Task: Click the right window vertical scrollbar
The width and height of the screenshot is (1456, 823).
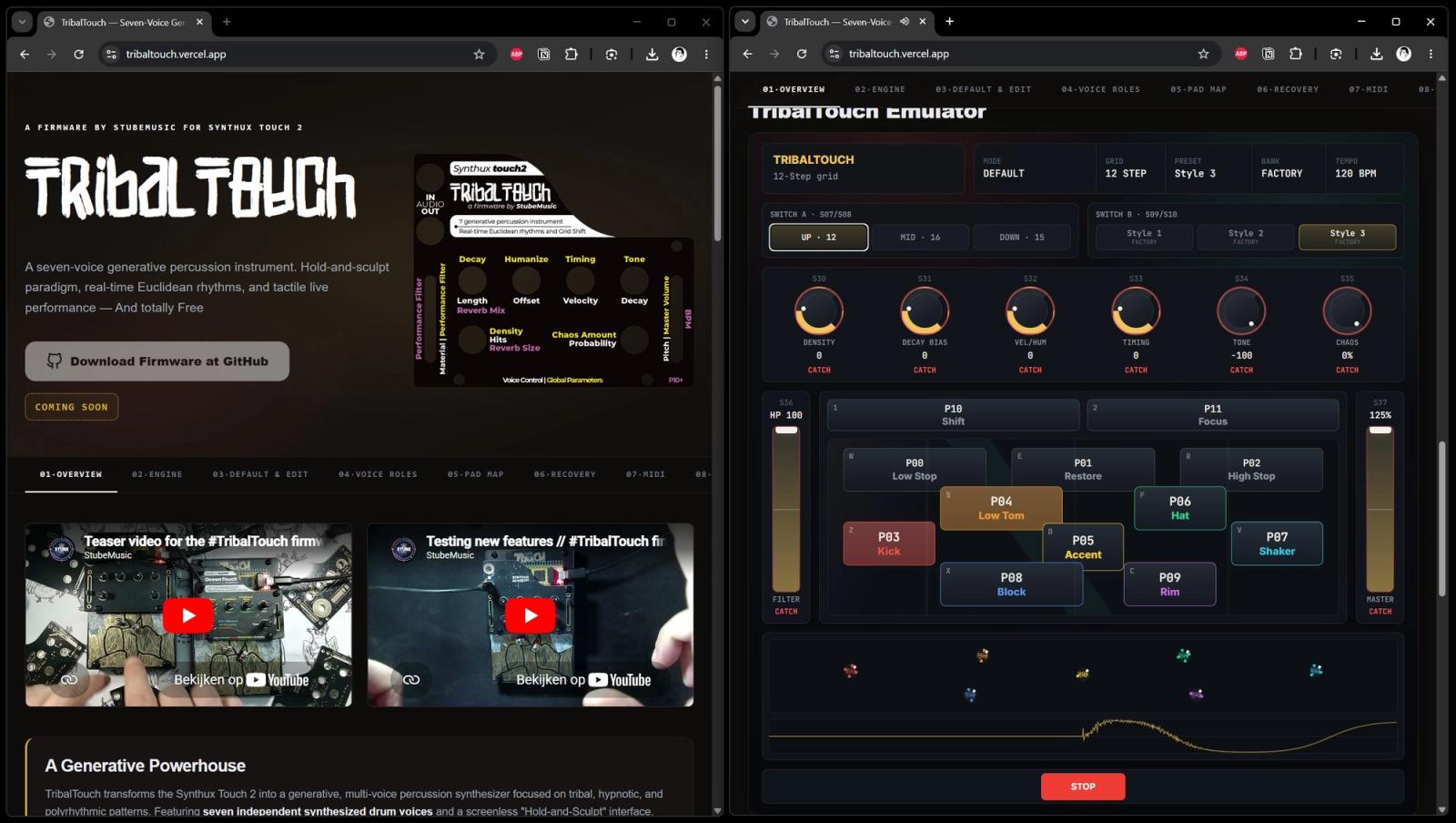Action: click(1441, 519)
